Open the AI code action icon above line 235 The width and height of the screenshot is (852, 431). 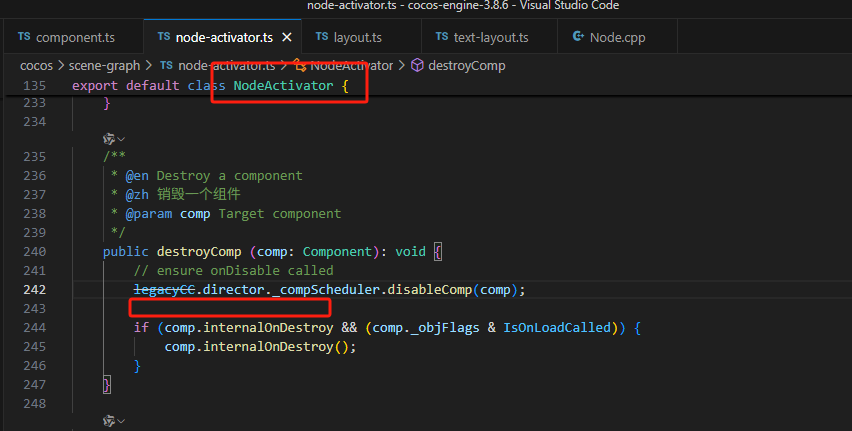pos(109,139)
